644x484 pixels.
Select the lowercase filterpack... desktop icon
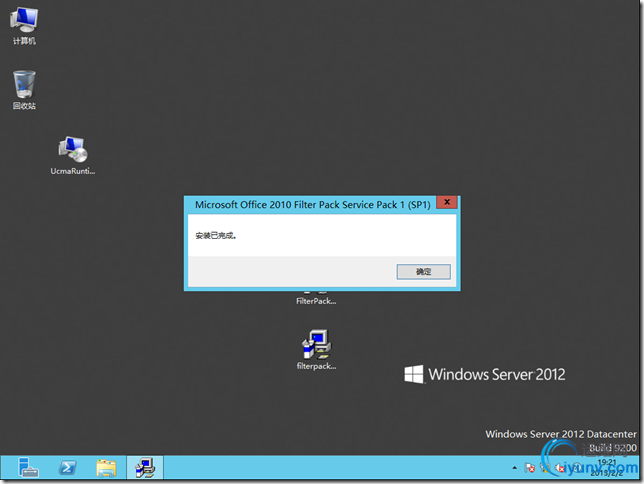pyautogui.click(x=317, y=350)
